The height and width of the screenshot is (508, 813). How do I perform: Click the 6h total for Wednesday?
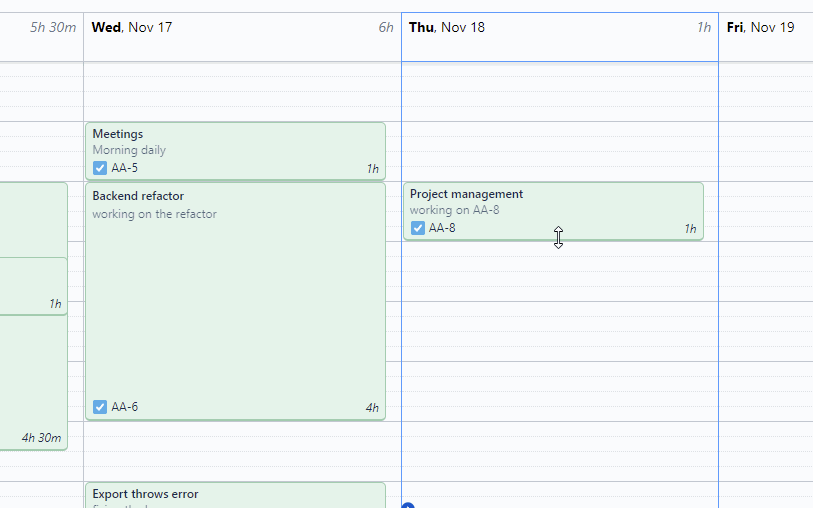pos(385,28)
